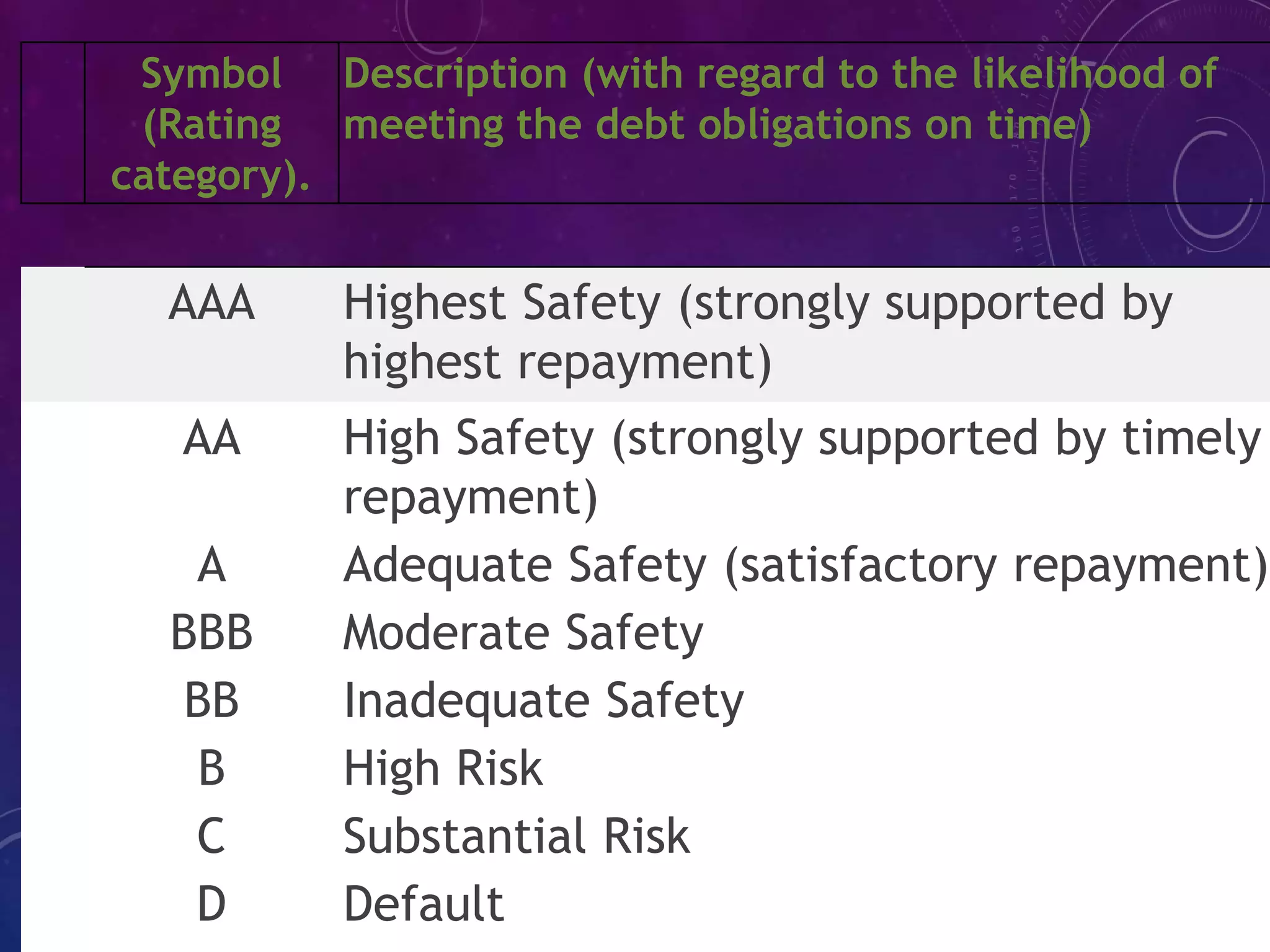The image size is (1270, 952).
Task: Click the "Substantial Risk" description
Action: [516, 835]
